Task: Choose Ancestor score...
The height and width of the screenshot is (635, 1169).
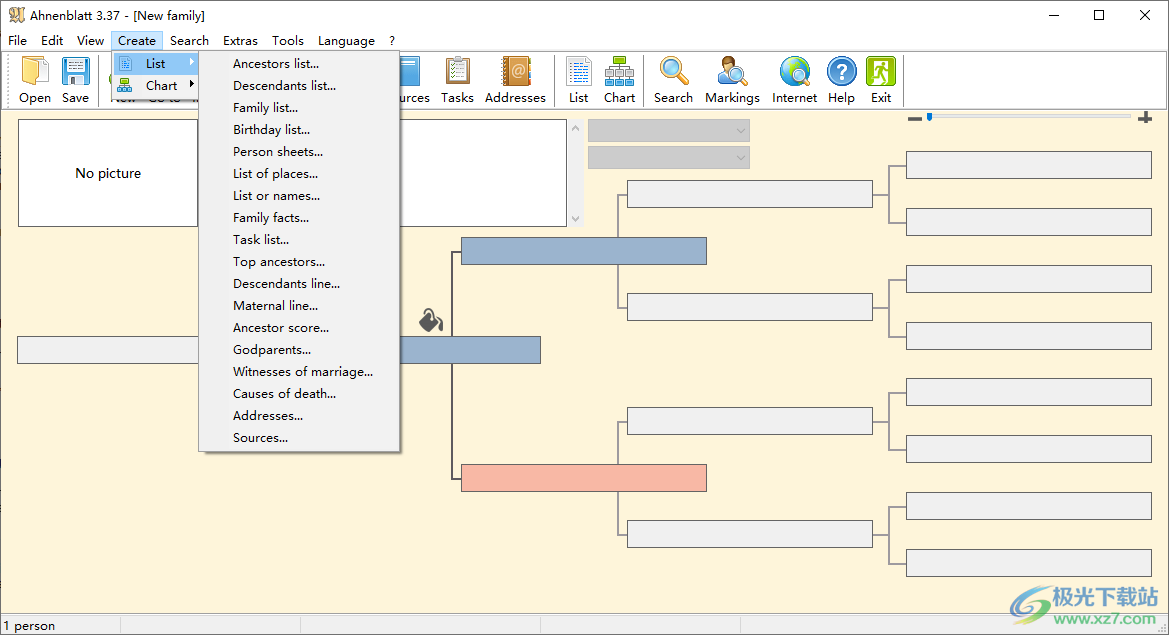Action: tap(281, 328)
